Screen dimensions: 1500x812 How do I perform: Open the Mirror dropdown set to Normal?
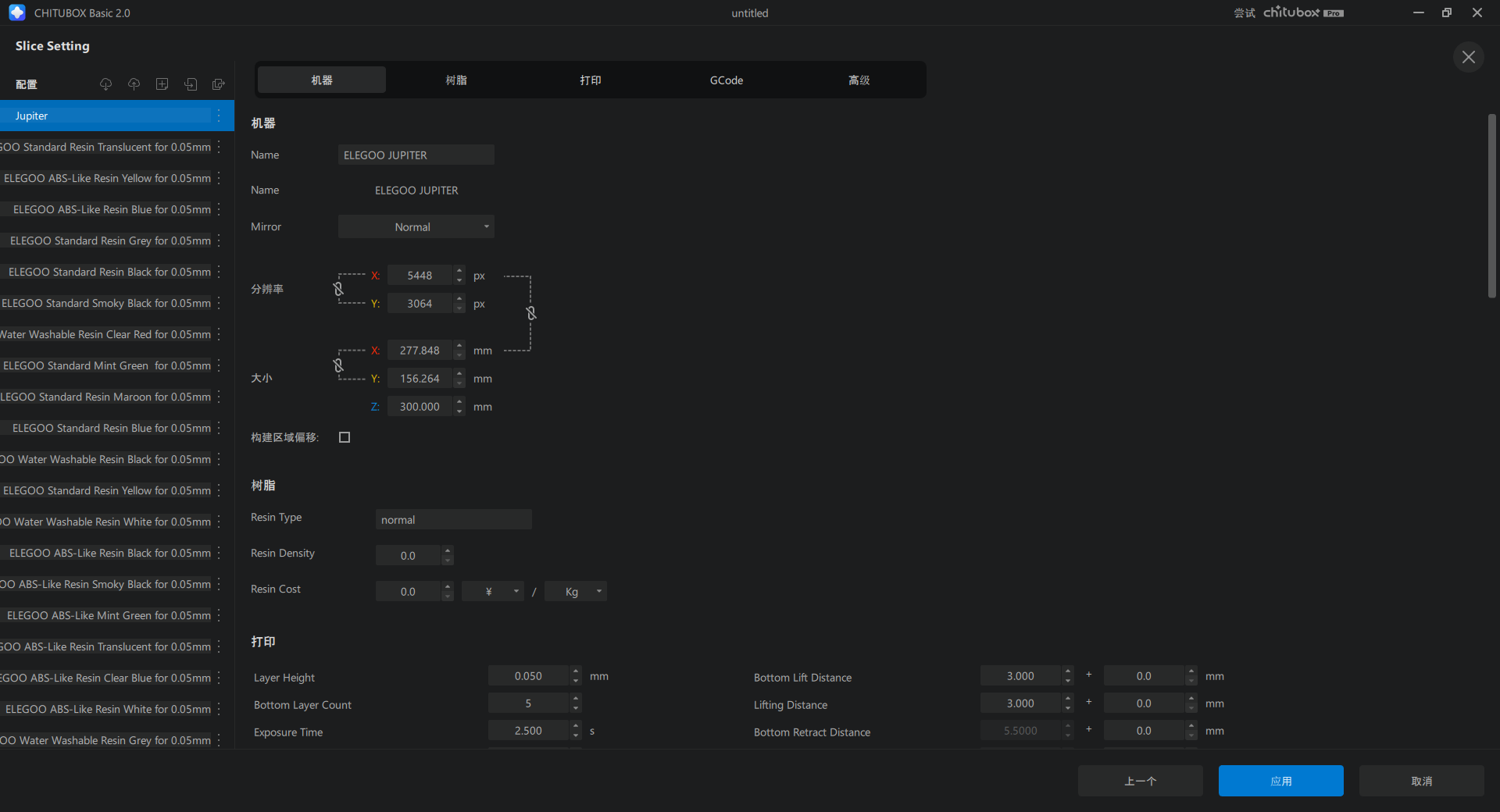[416, 227]
